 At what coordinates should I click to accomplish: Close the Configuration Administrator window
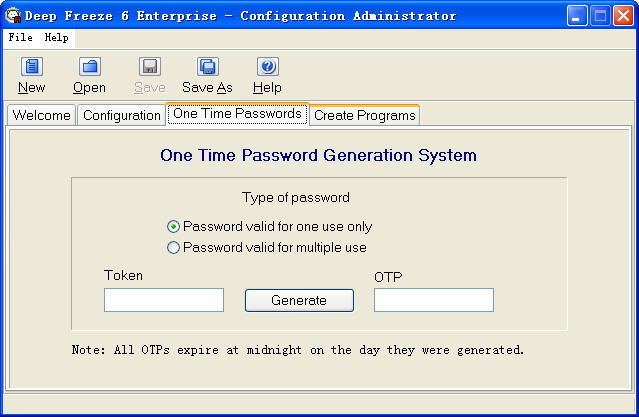click(x=624, y=15)
